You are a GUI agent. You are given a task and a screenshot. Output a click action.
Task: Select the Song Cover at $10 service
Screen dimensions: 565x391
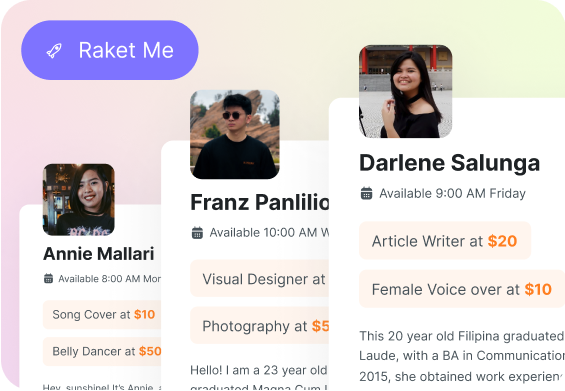(x=102, y=315)
